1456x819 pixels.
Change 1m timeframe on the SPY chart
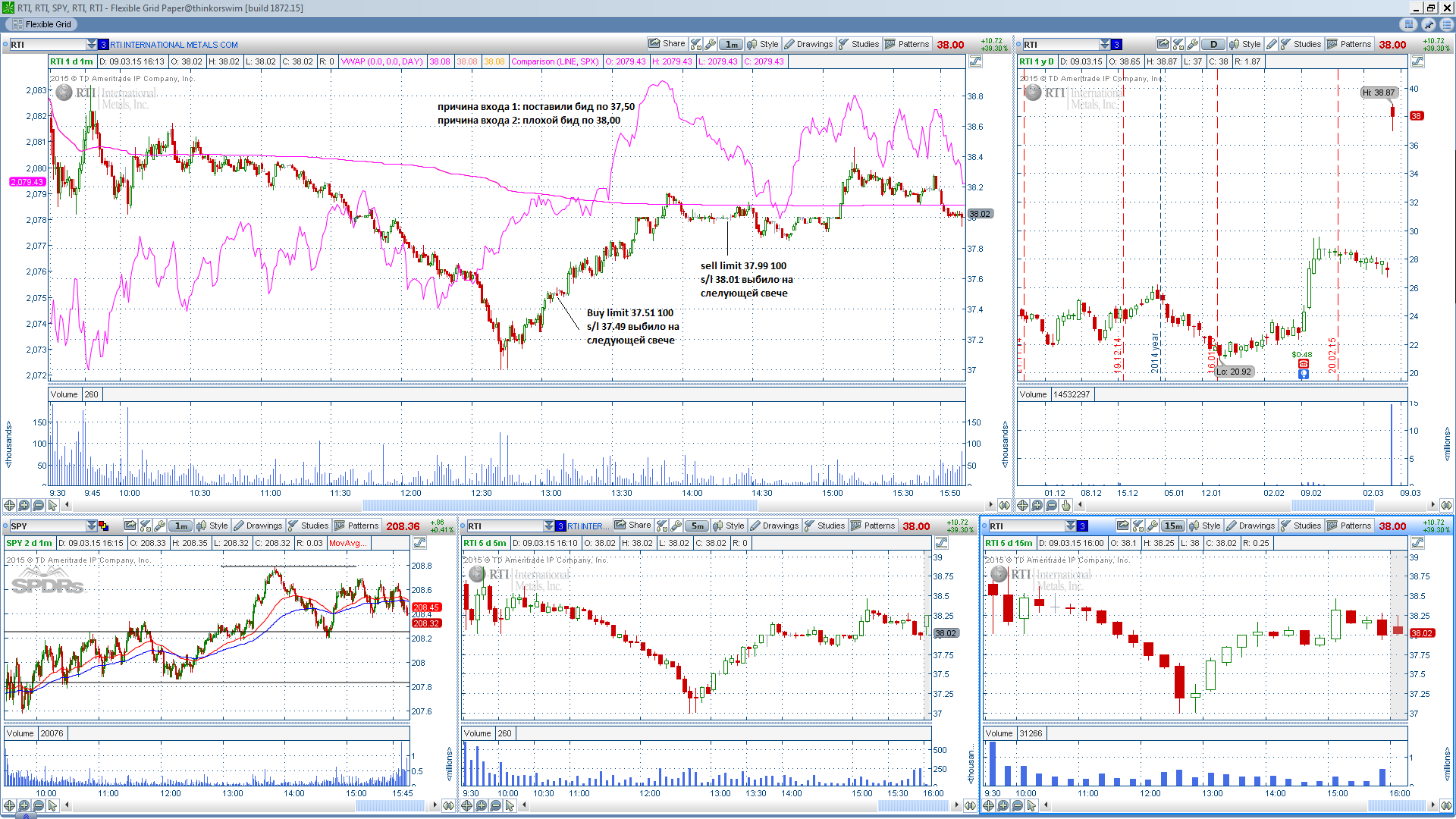(180, 526)
